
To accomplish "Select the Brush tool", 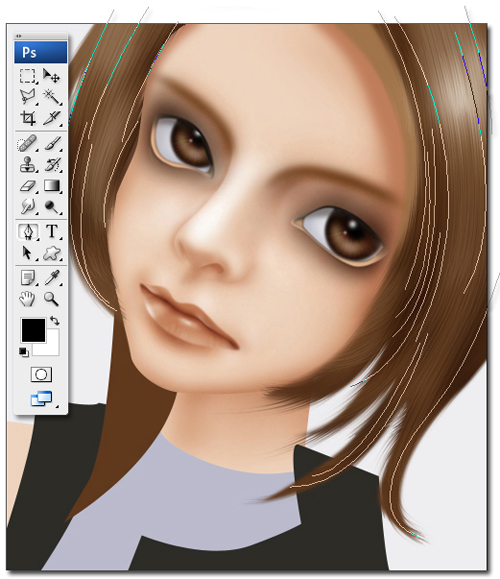I will pyautogui.click(x=52, y=143).
